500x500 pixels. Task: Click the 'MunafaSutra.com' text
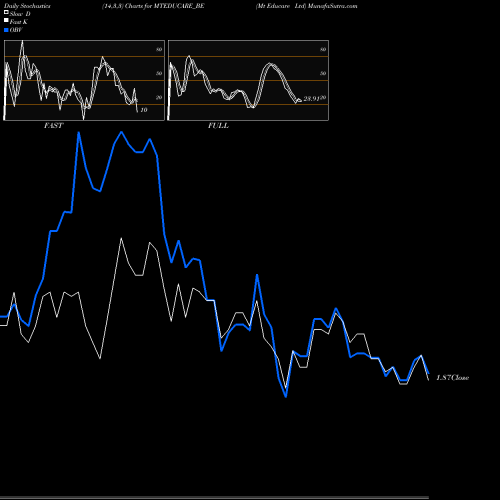[x=332, y=6]
